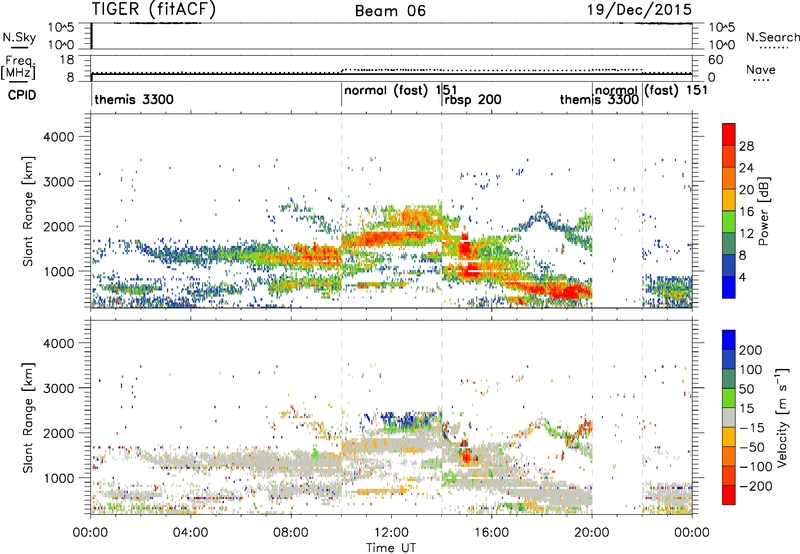Click the 50 label on the velocity colorbar
800x554 pixels.
click(x=746, y=389)
